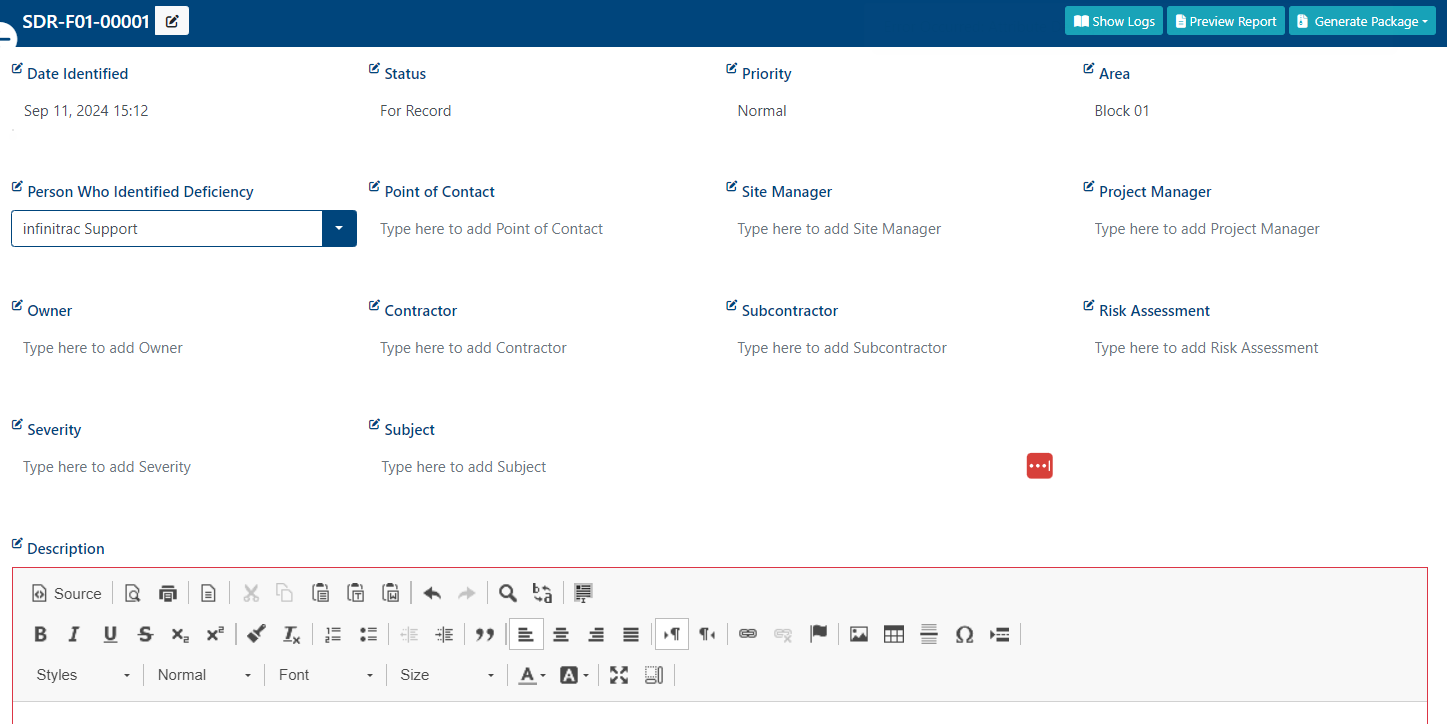Click the red password manager icon in Subject
The height and width of the screenshot is (724, 1447).
tap(1040, 466)
